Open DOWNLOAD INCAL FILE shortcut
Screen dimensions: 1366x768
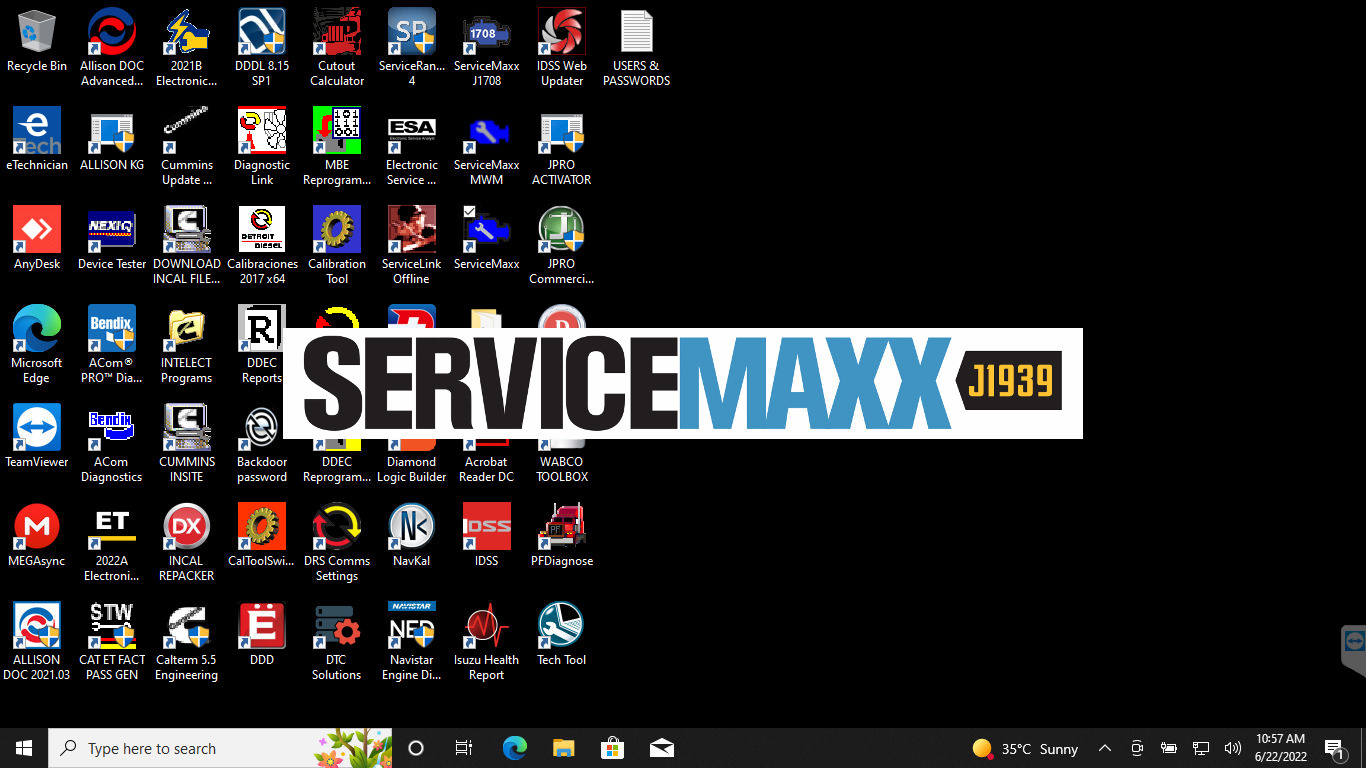click(186, 245)
